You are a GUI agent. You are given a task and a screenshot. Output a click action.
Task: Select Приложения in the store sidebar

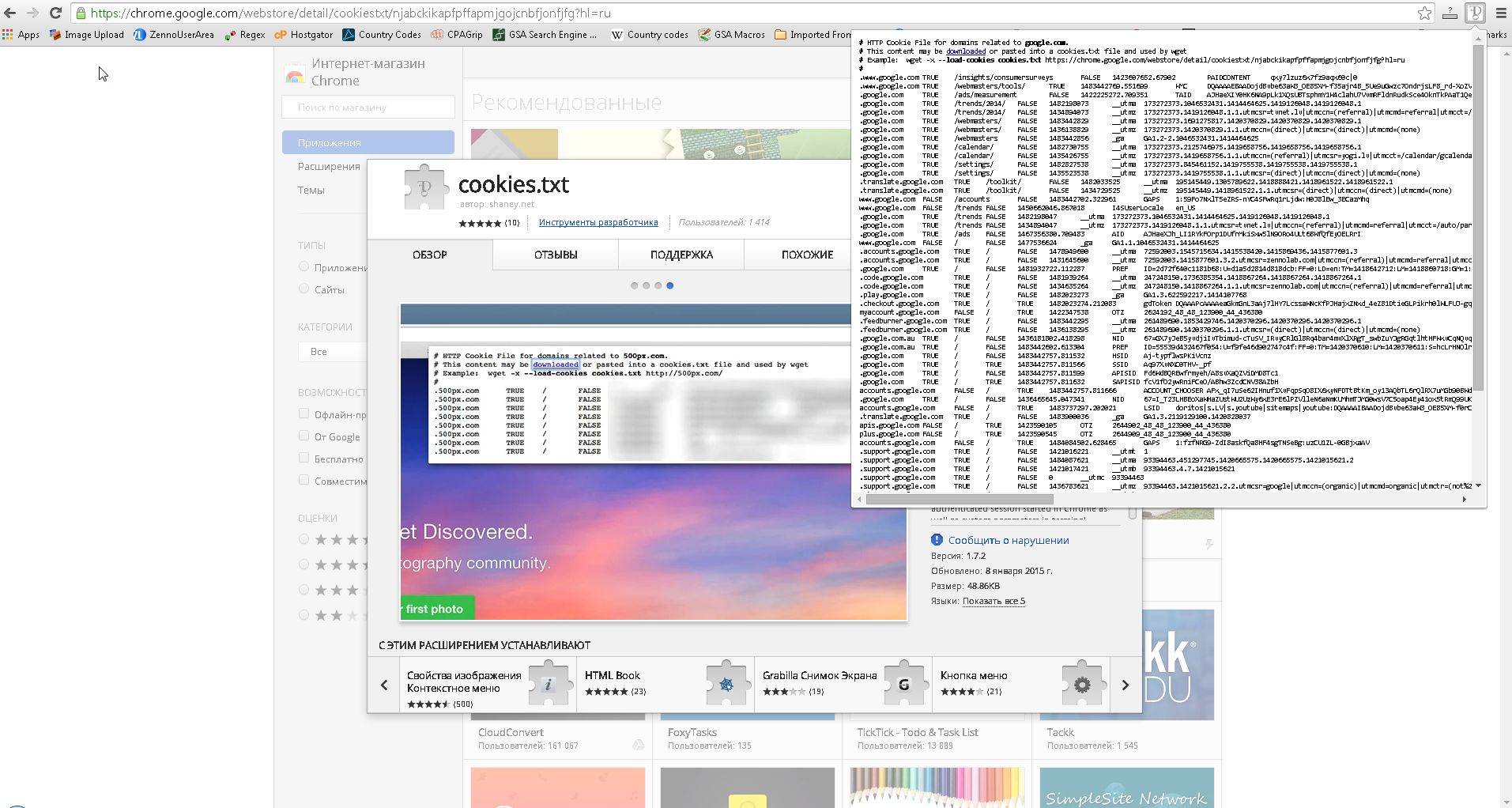368,142
